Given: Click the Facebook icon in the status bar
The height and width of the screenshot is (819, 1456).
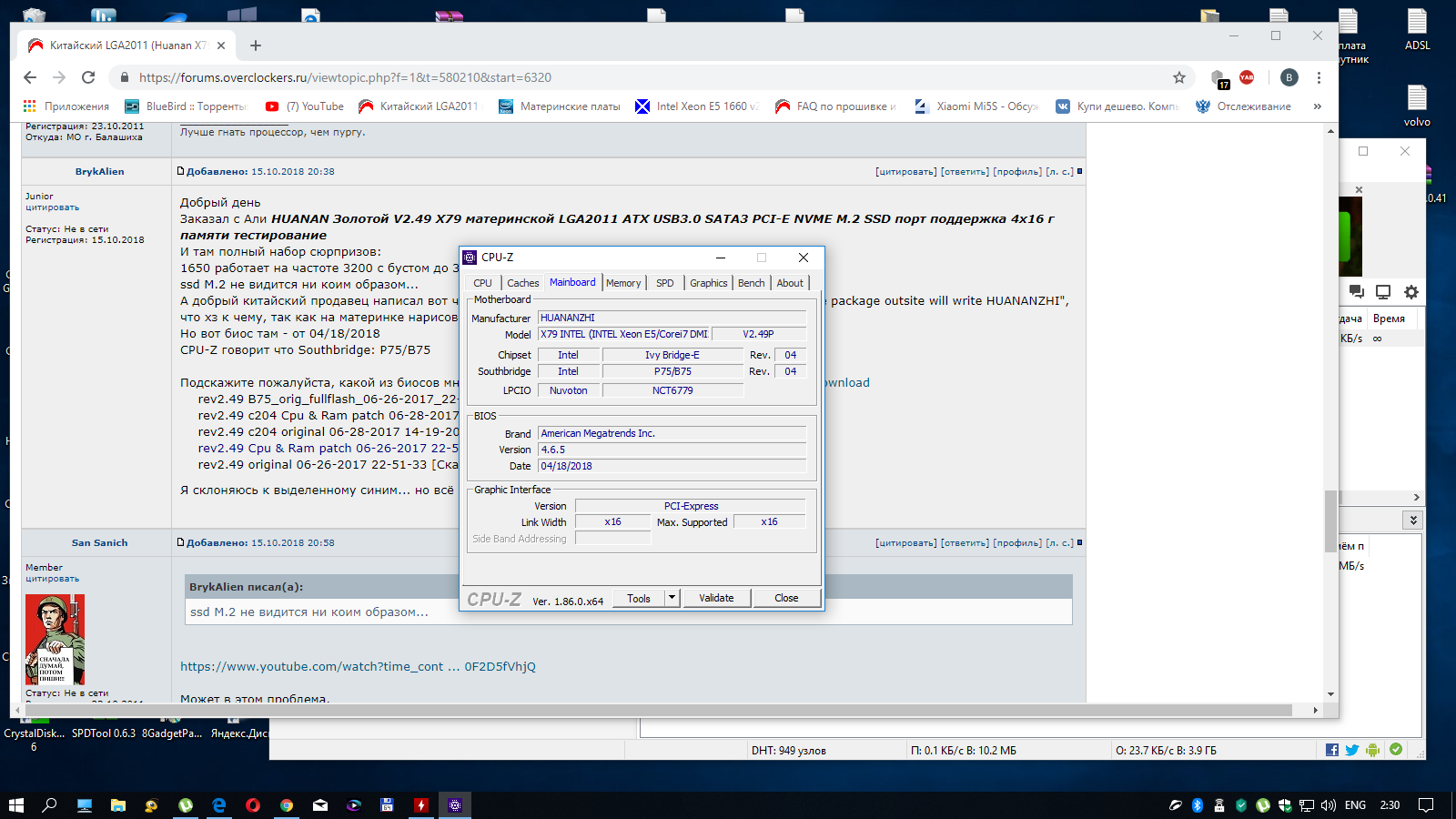Looking at the screenshot, I should tap(1332, 750).
